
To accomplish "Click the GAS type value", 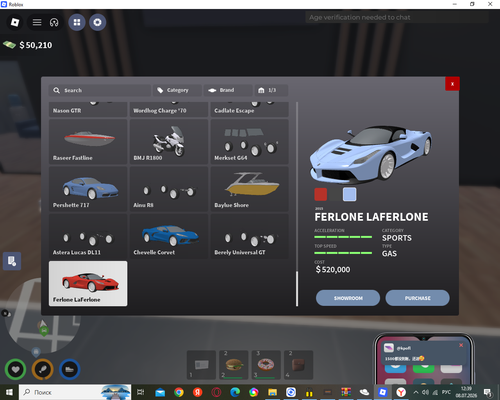I will [389, 254].
